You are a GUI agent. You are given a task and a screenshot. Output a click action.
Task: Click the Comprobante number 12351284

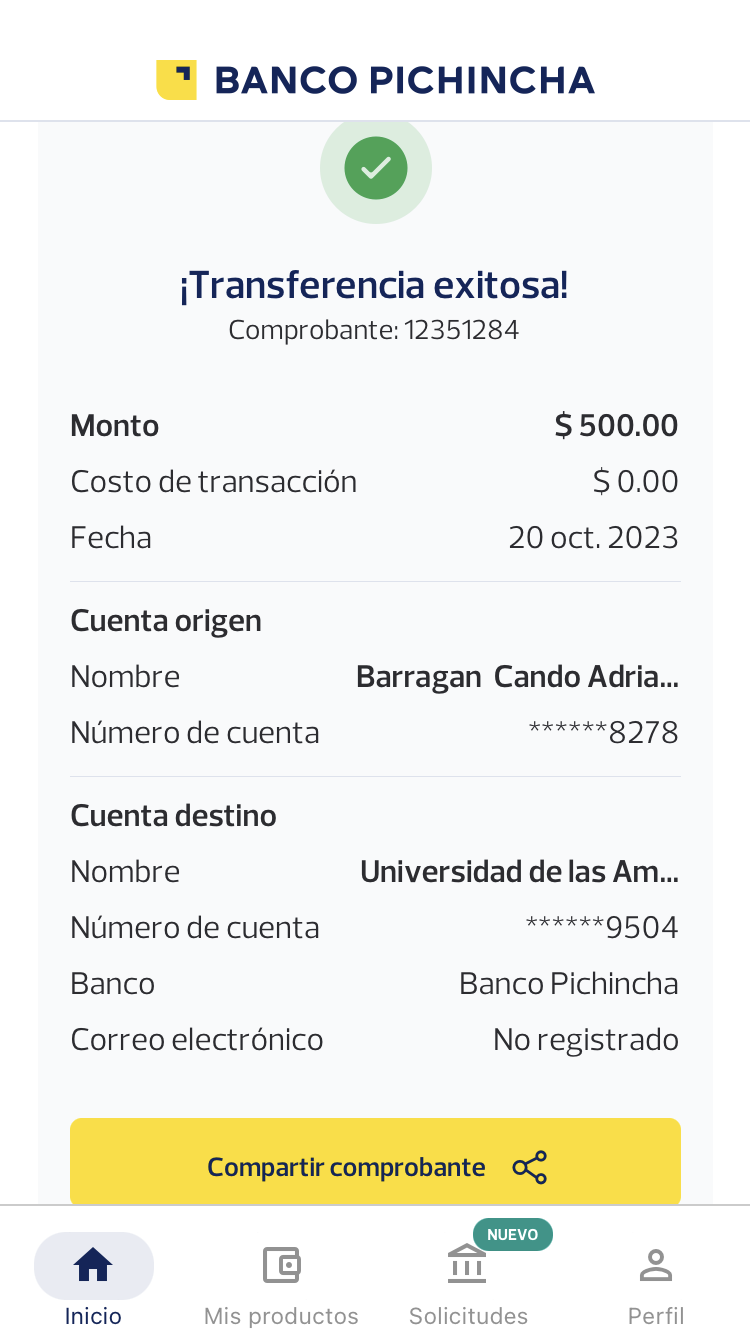pyautogui.click(x=461, y=330)
